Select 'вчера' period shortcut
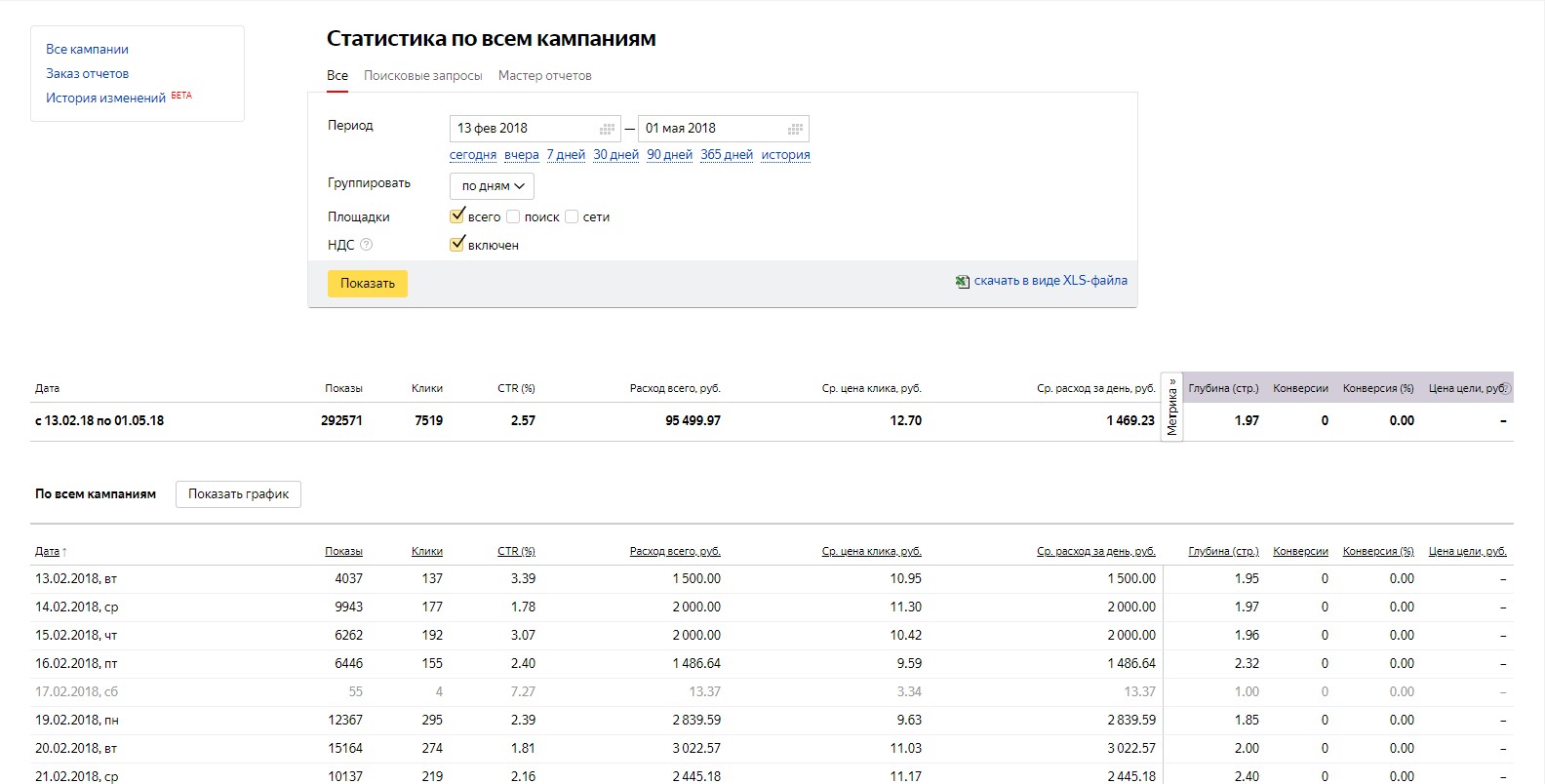Image resolution: width=1545 pixels, height=784 pixels. [x=522, y=154]
